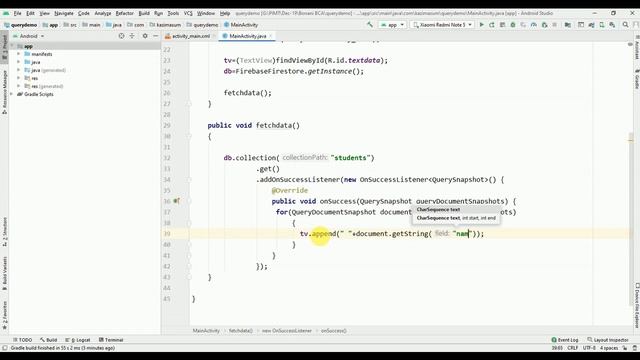Image resolution: width=640 pixels, height=360 pixels.
Task: Click the Make Project hammer icon
Action: [x=370, y=25]
